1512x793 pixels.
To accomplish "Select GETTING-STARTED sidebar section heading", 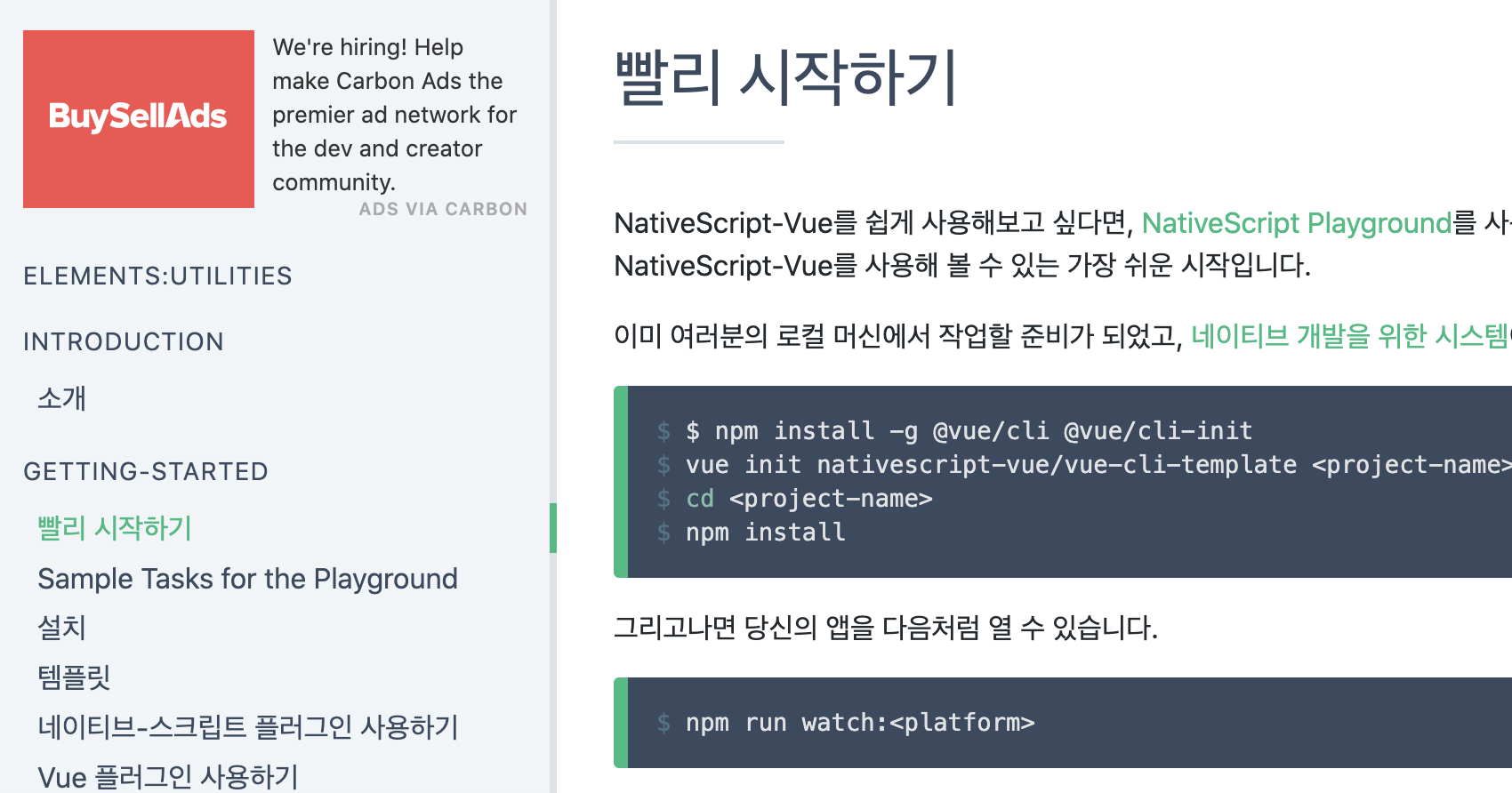I will pos(146,472).
